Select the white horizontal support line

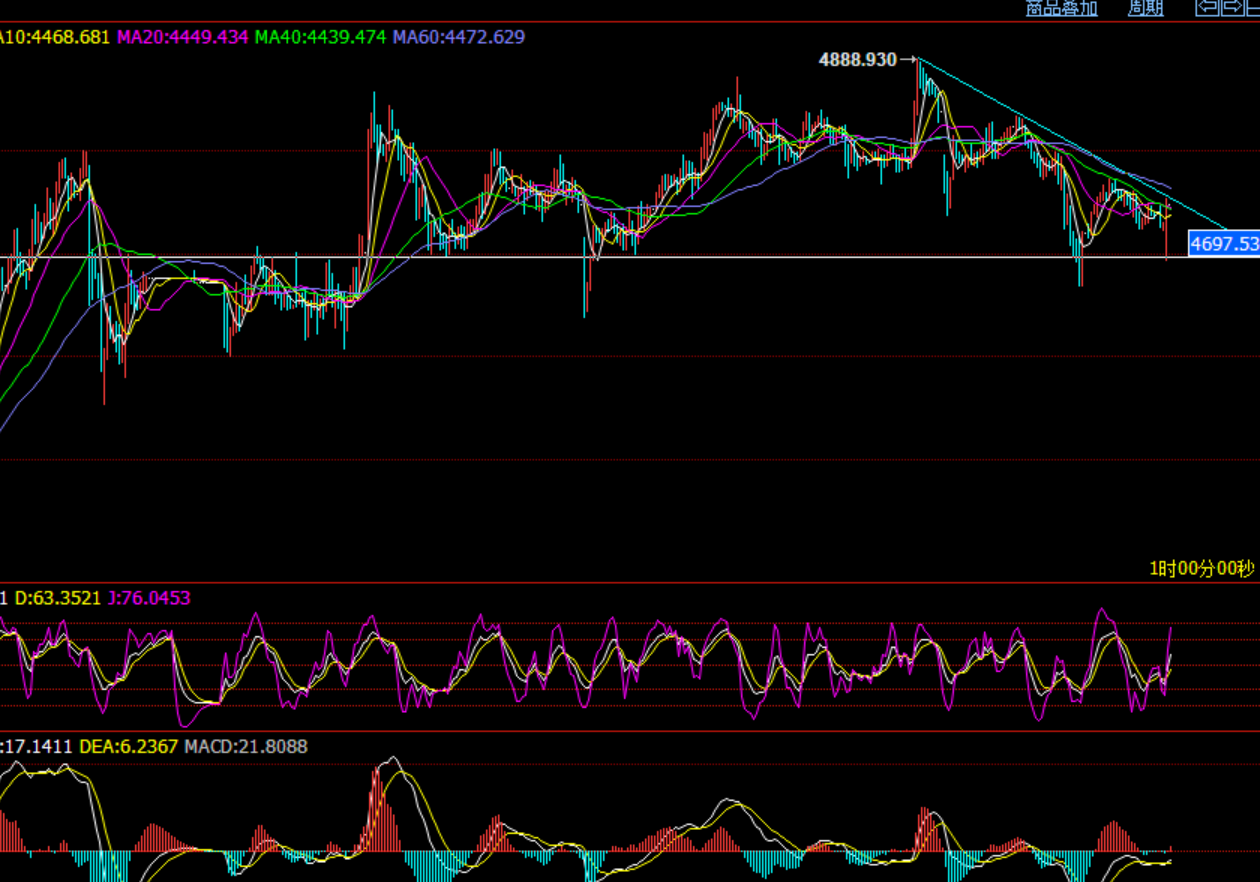pyautogui.click(x=700, y=257)
